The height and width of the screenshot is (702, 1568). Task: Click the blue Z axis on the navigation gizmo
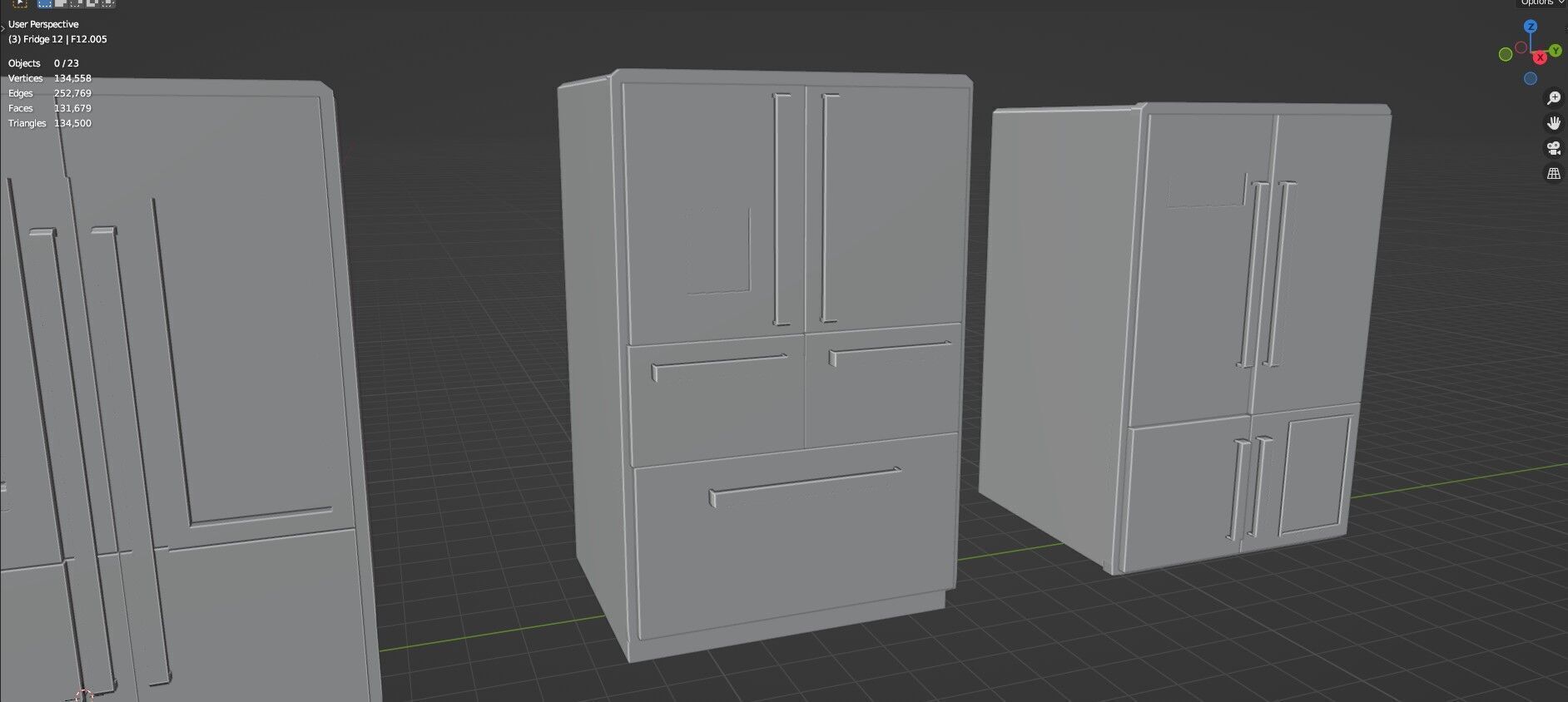point(1531,27)
